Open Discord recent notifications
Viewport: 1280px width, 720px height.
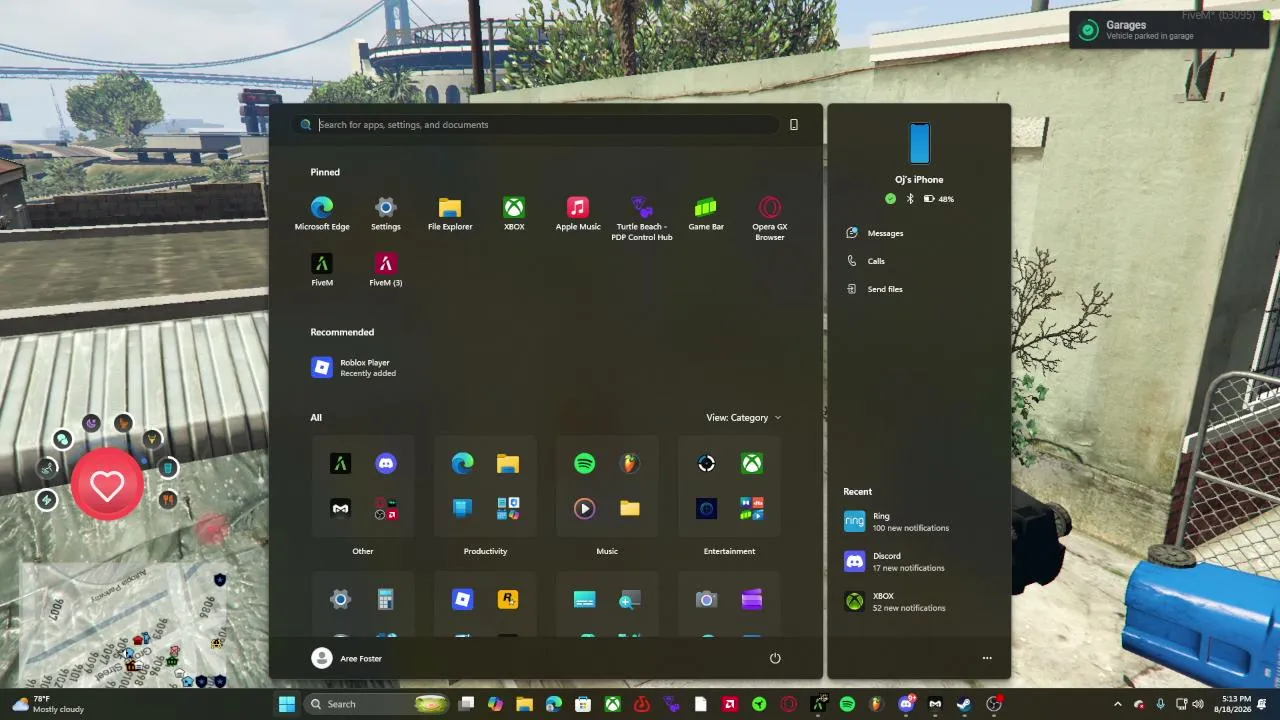(x=895, y=562)
